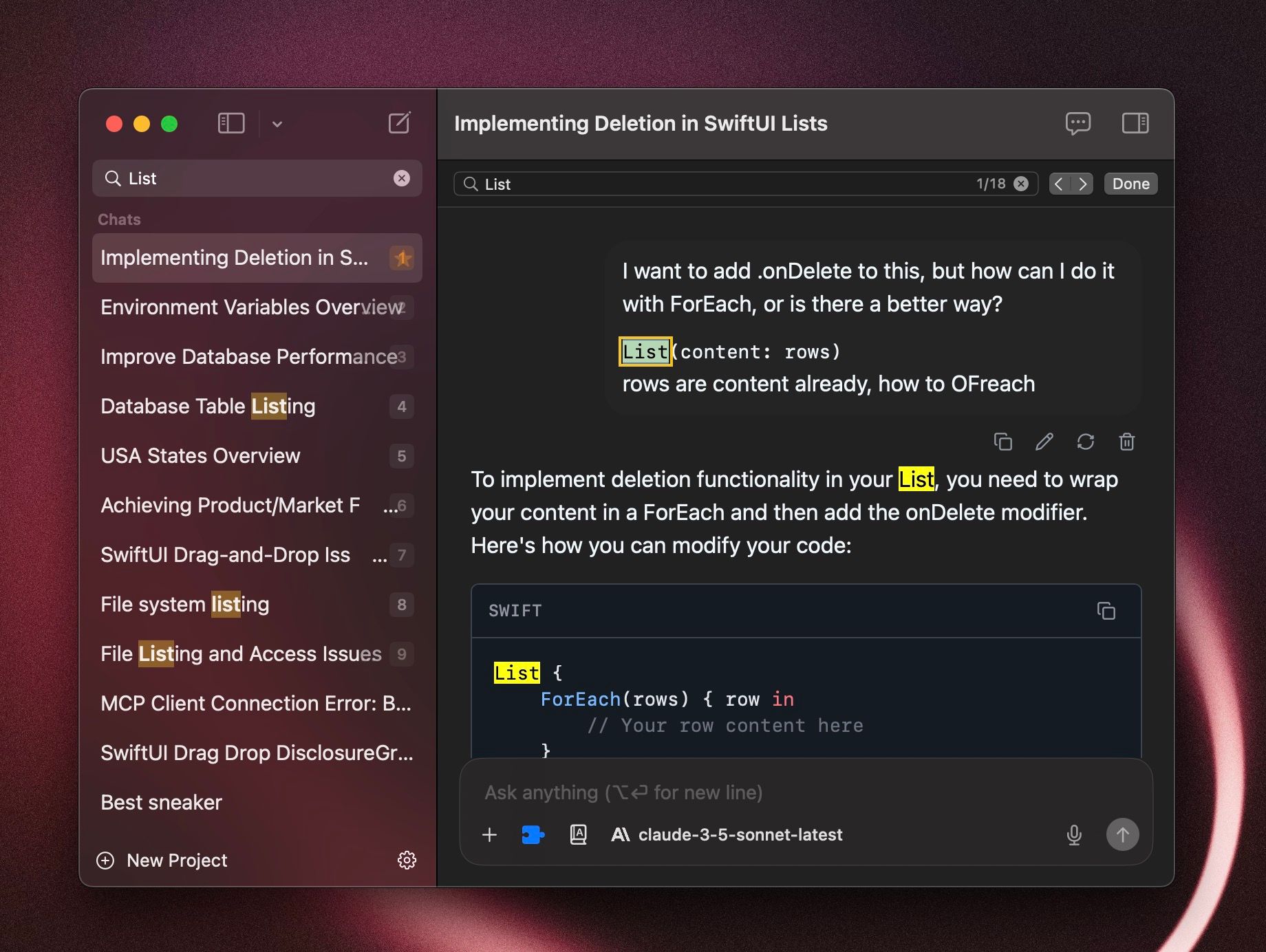Open the claude-3-5-sonnet-latest model selector

click(x=727, y=835)
